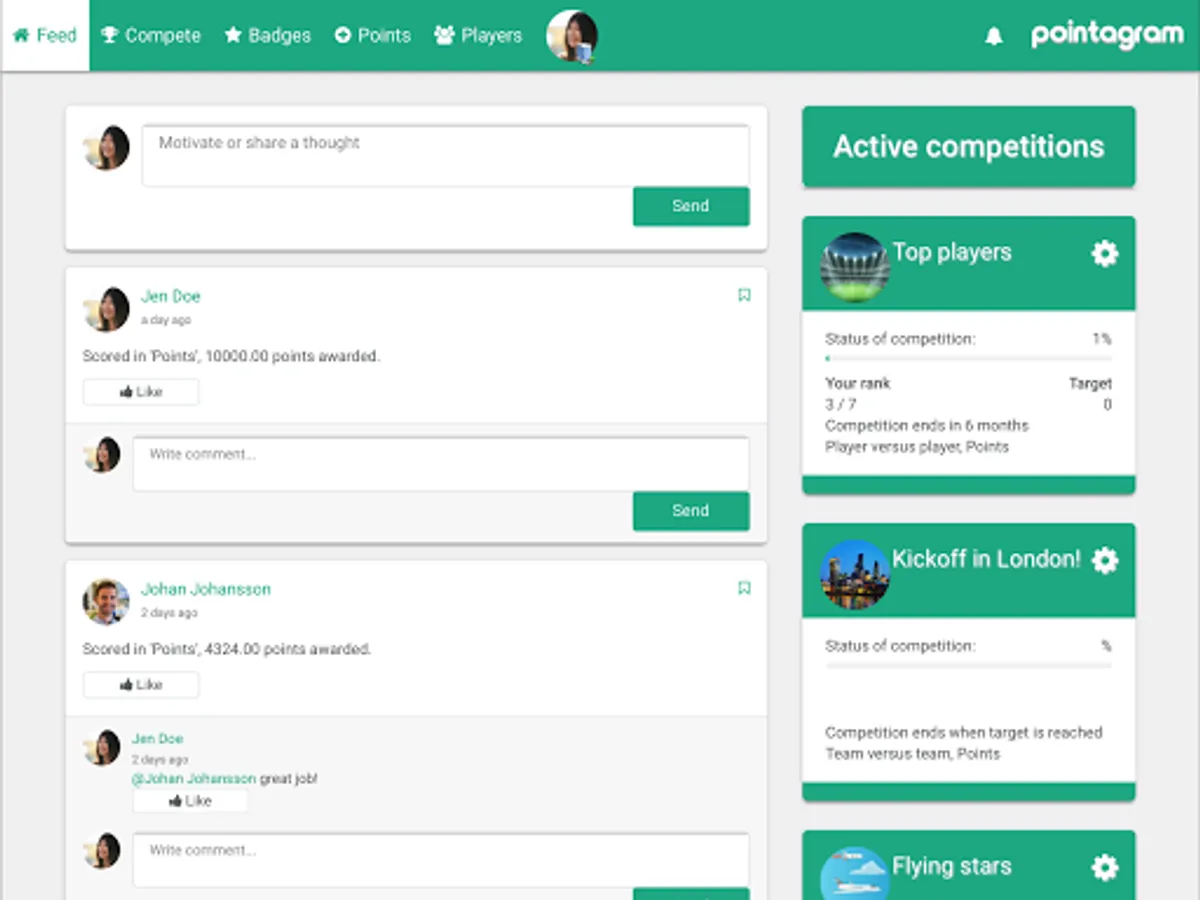The height and width of the screenshot is (900, 1200).
Task: Like Johan Johansson's 4324 points post
Action: pos(141,685)
